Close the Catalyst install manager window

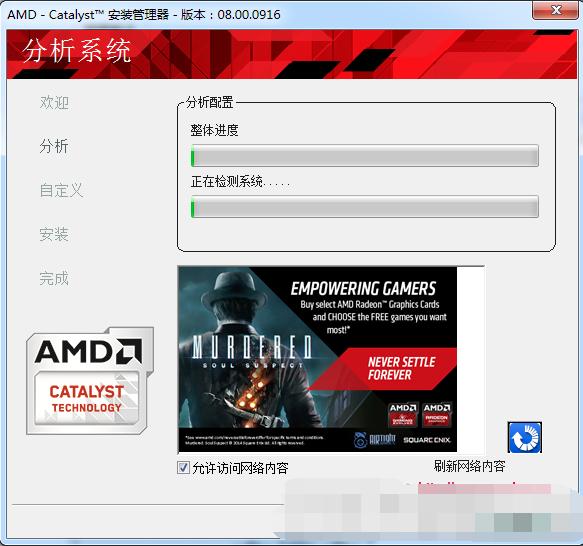(x=555, y=10)
